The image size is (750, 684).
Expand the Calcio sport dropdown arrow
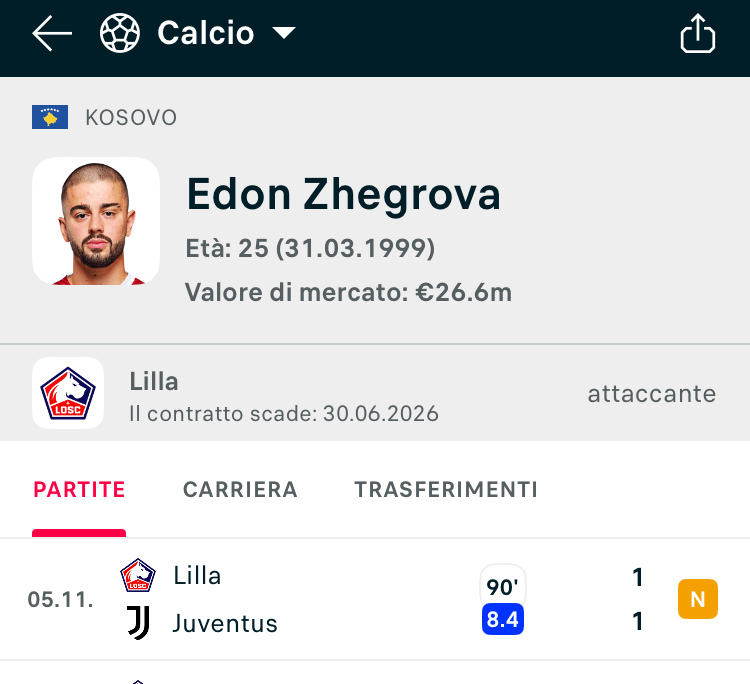[284, 33]
